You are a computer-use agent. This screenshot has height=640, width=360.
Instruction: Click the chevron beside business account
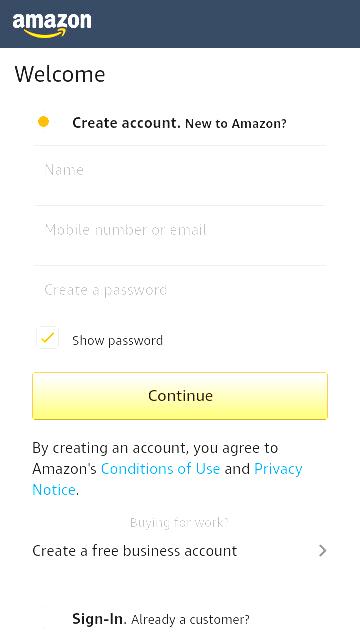pyautogui.click(x=322, y=551)
